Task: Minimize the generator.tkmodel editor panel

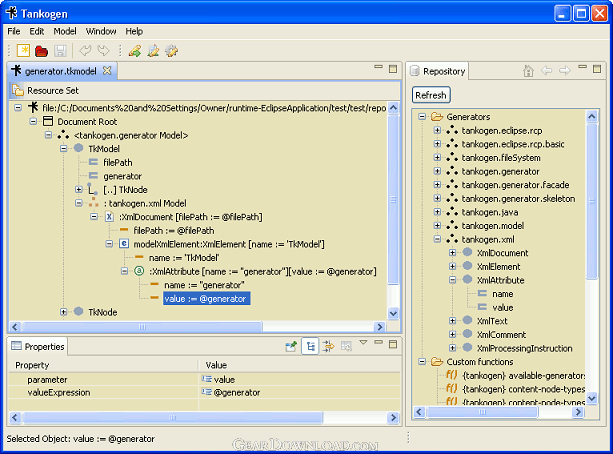Action: tap(378, 67)
